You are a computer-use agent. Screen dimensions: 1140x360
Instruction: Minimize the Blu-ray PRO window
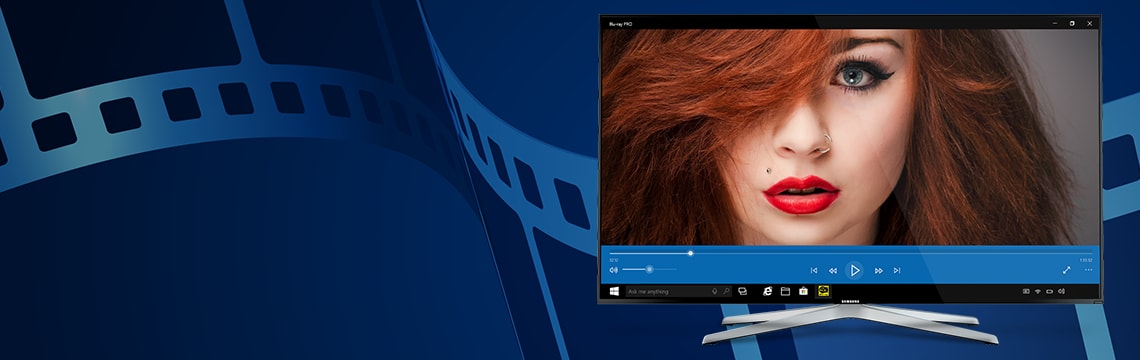tap(1055, 23)
